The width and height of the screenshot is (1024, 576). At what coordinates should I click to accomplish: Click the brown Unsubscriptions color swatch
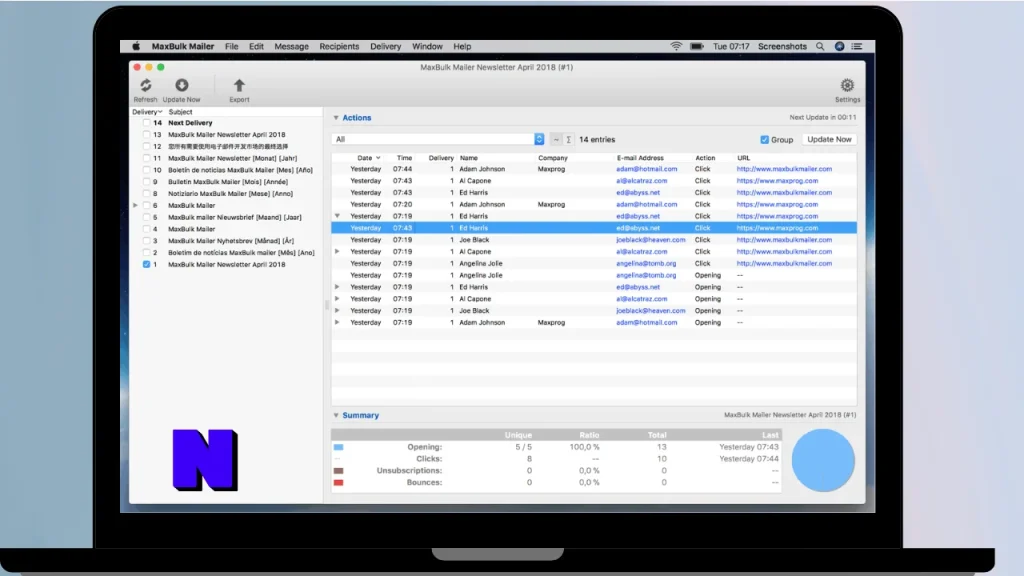coord(338,471)
